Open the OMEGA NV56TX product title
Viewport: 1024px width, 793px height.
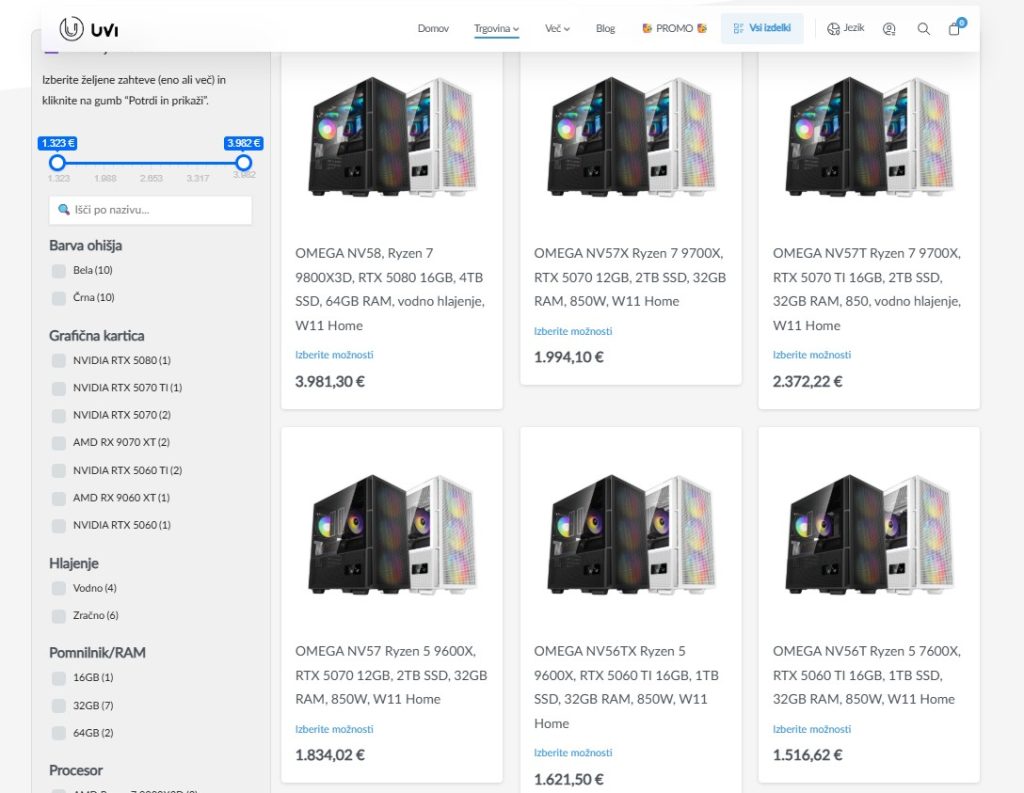click(626, 687)
